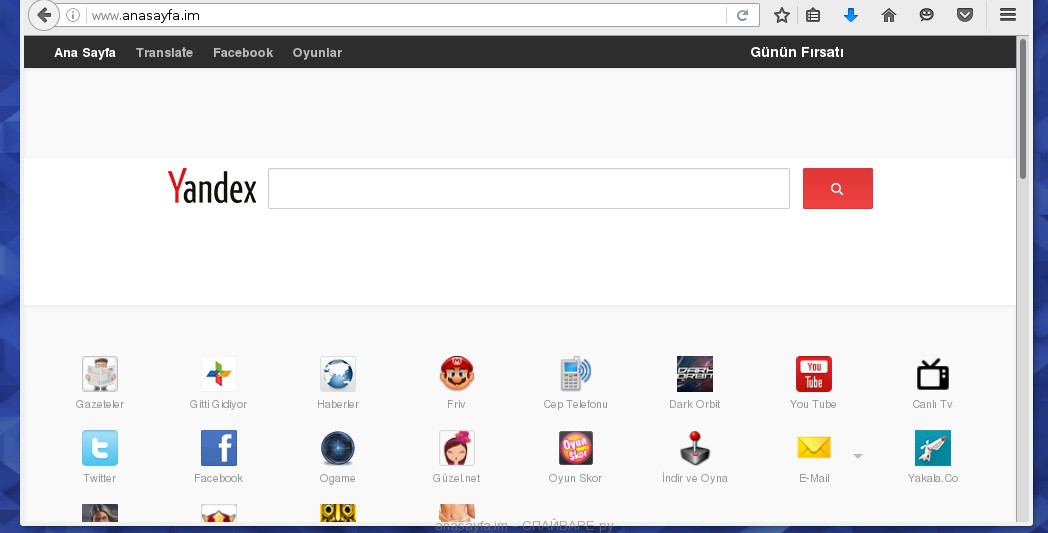Screen dimensions: 1048x533
Task: Click the page vertical scrollbar
Action: click(1022, 110)
